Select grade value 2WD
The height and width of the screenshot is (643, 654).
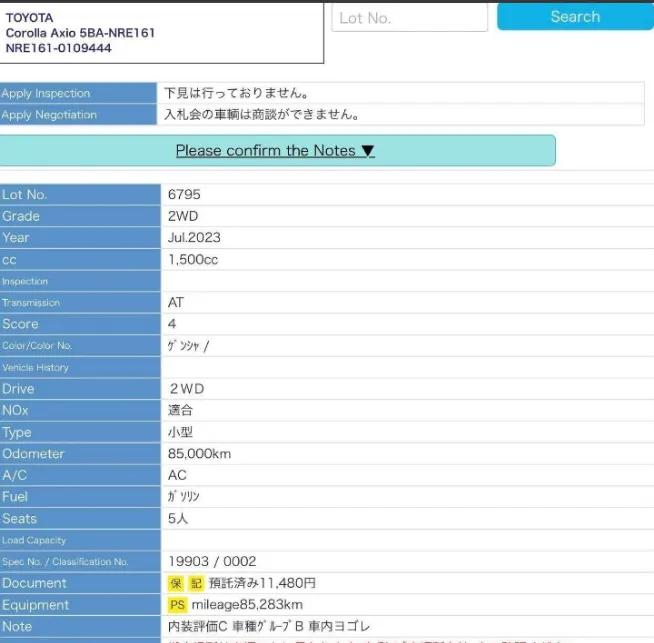183,216
